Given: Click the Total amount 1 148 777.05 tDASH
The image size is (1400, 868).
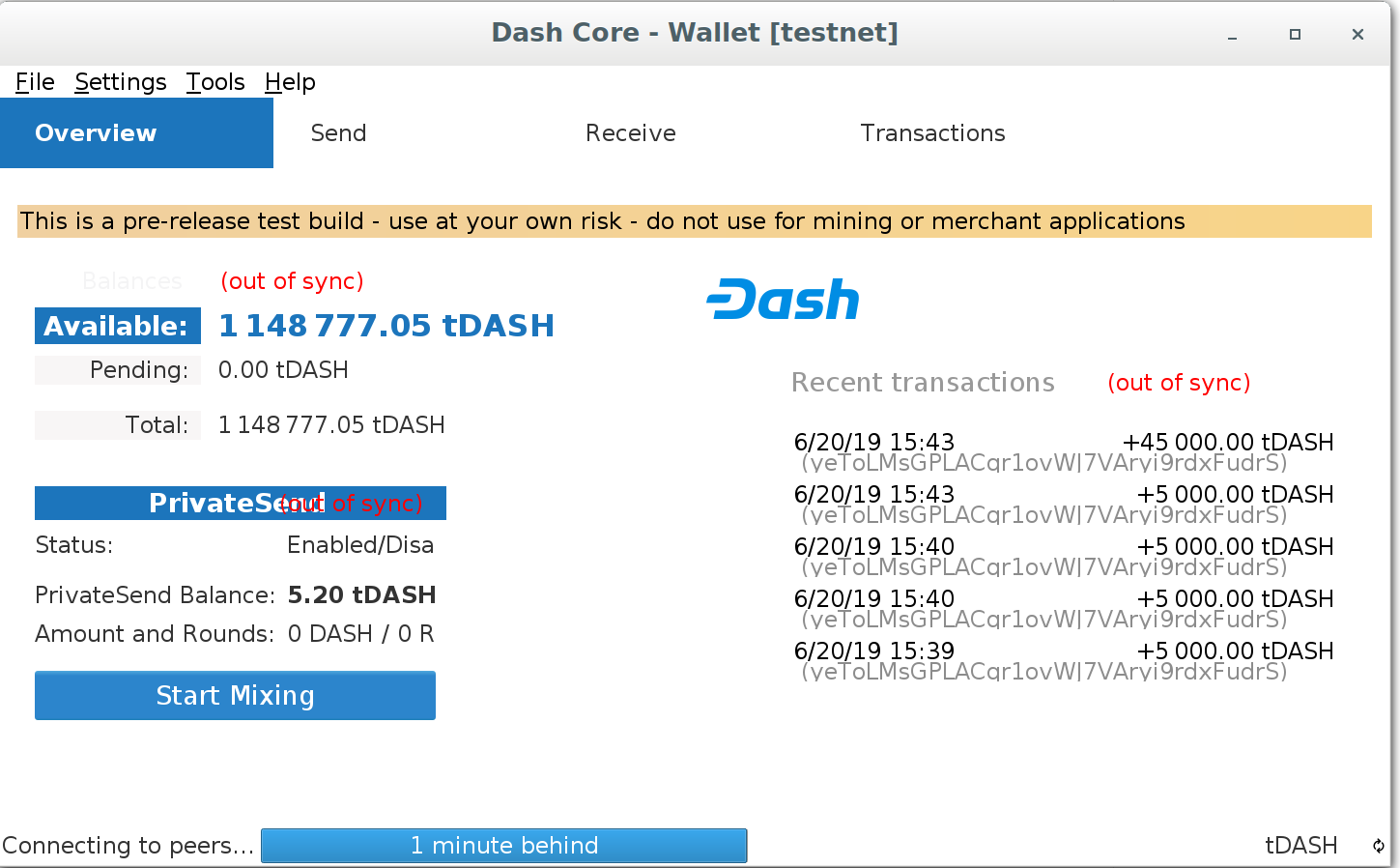Looking at the screenshot, I should tap(331, 425).
